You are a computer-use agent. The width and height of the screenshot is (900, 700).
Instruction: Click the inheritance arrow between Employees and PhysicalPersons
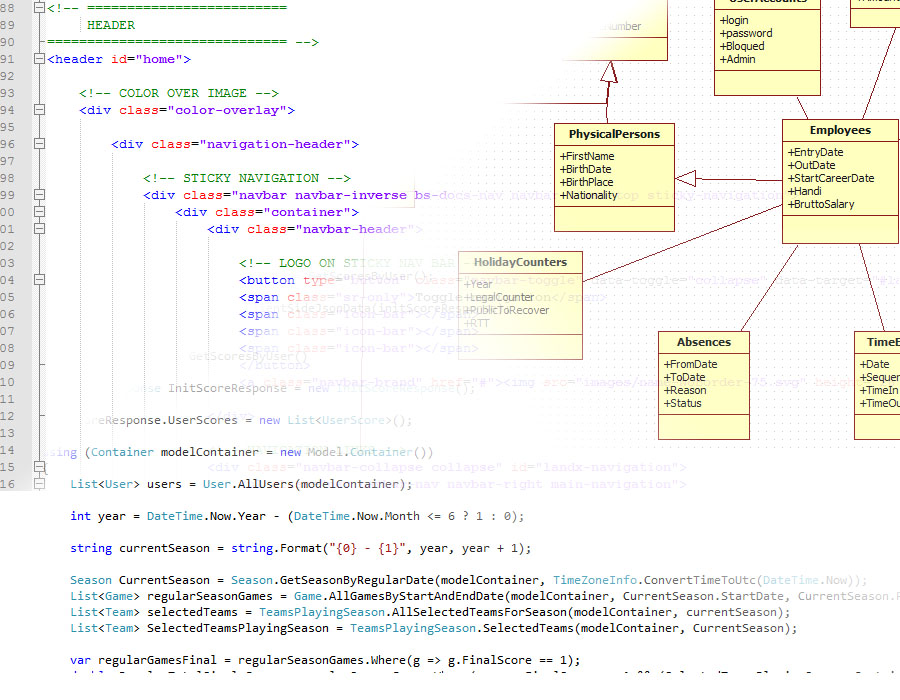click(686, 179)
